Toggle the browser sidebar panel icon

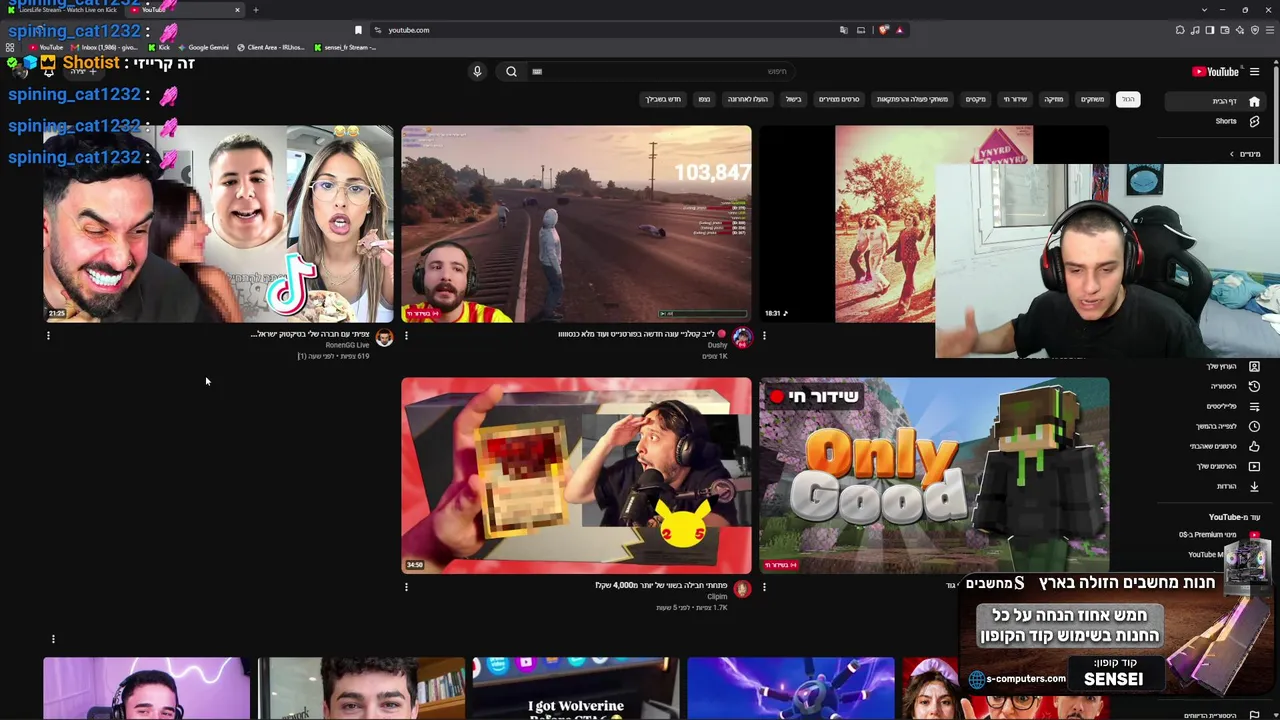1210,30
